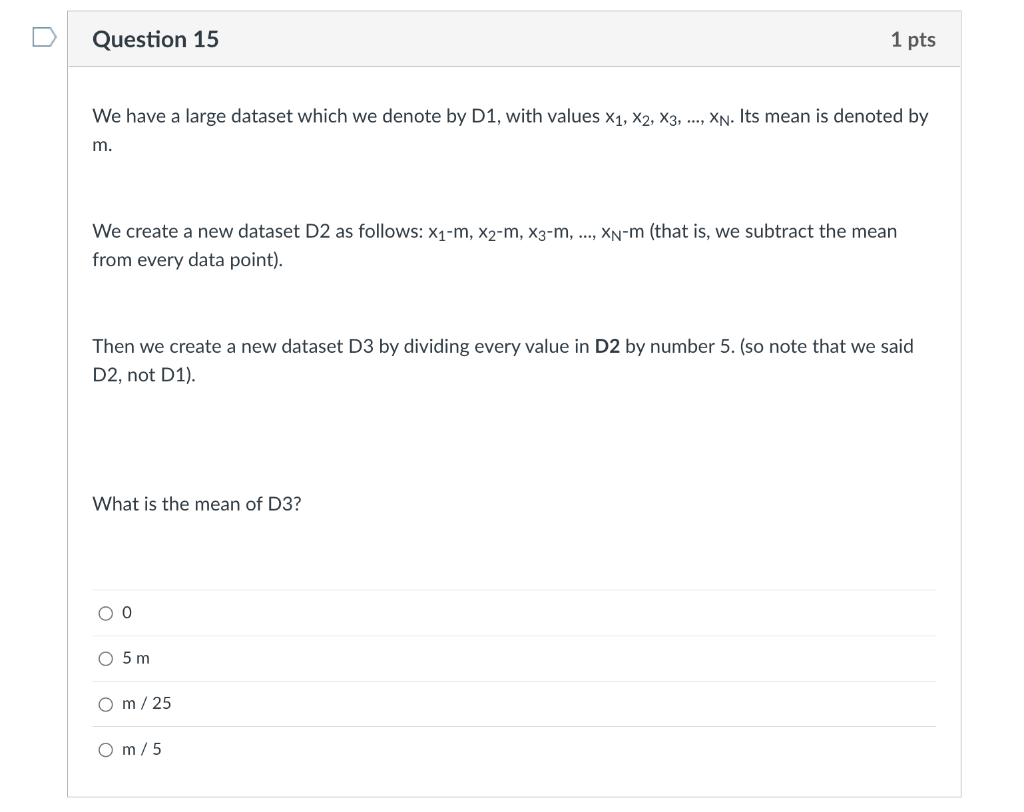Click the answer label text reading 0
This screenshot has height=812, width=1024.
[126, 612]
